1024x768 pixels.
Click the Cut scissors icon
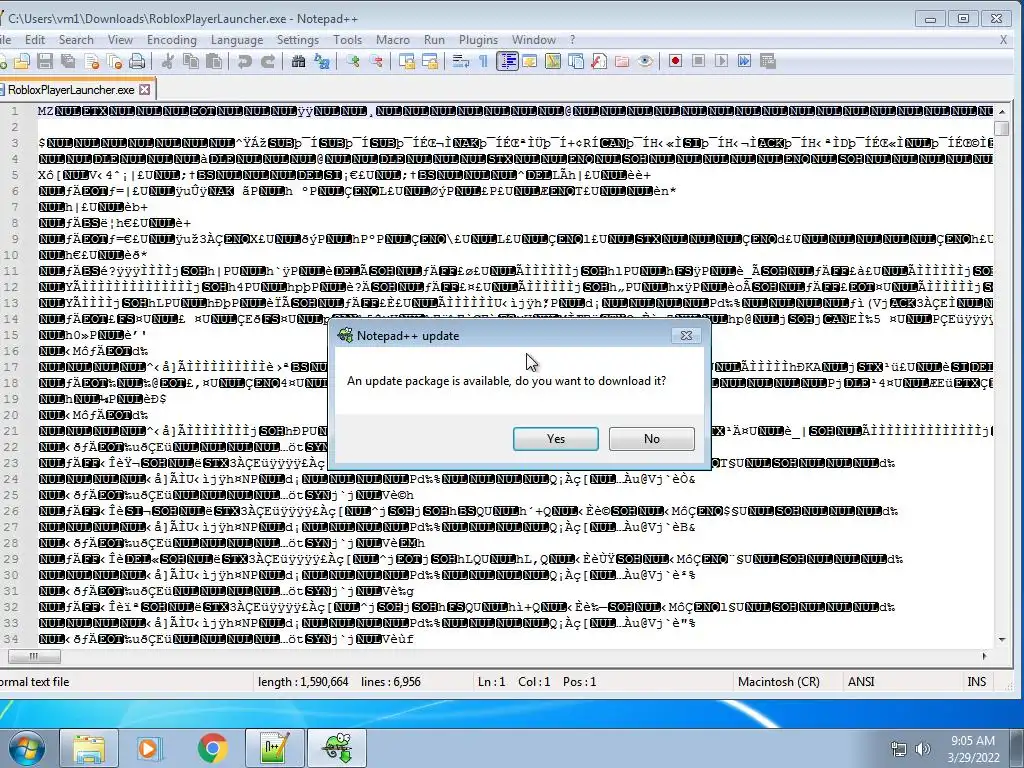pos(168,61)
